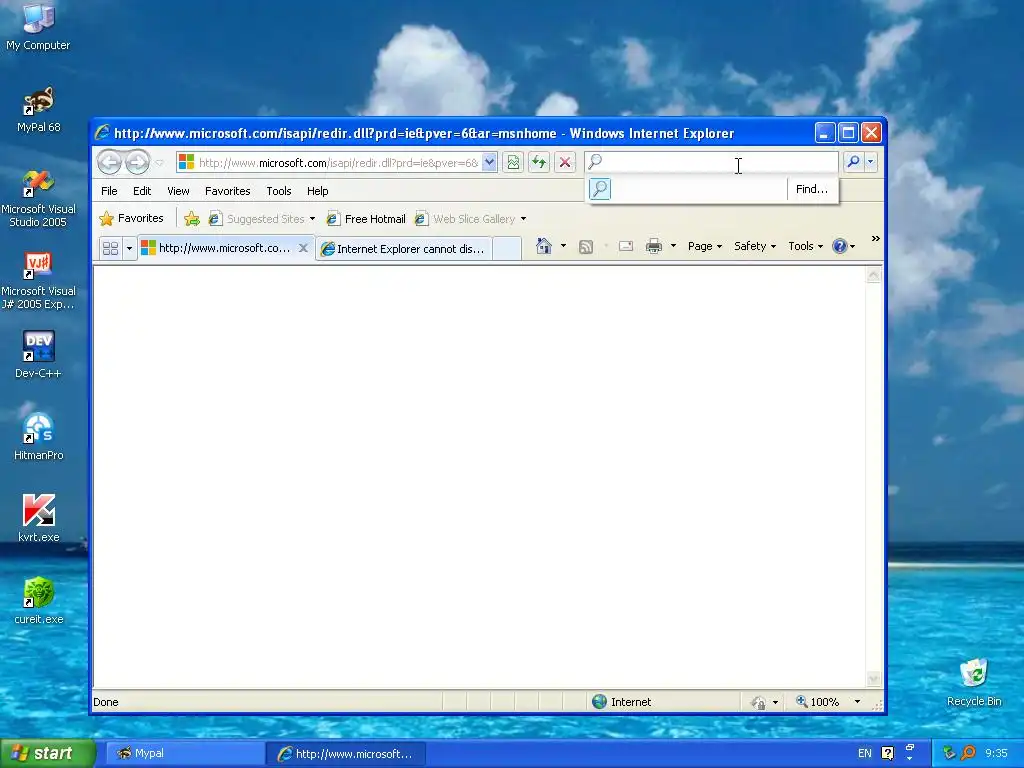The image size is (1024, 768).
Task: Open the View menu
Action: 178,191
